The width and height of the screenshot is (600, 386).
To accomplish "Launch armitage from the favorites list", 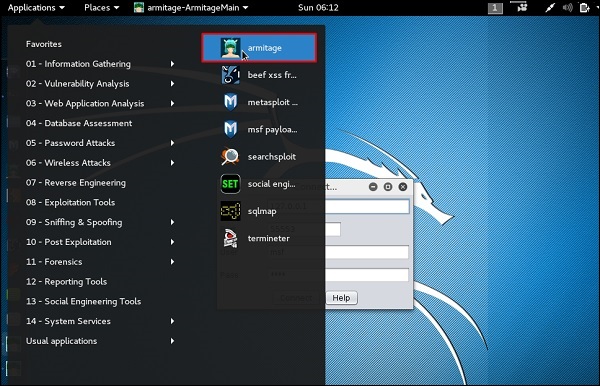I will (x=259, y=48).
